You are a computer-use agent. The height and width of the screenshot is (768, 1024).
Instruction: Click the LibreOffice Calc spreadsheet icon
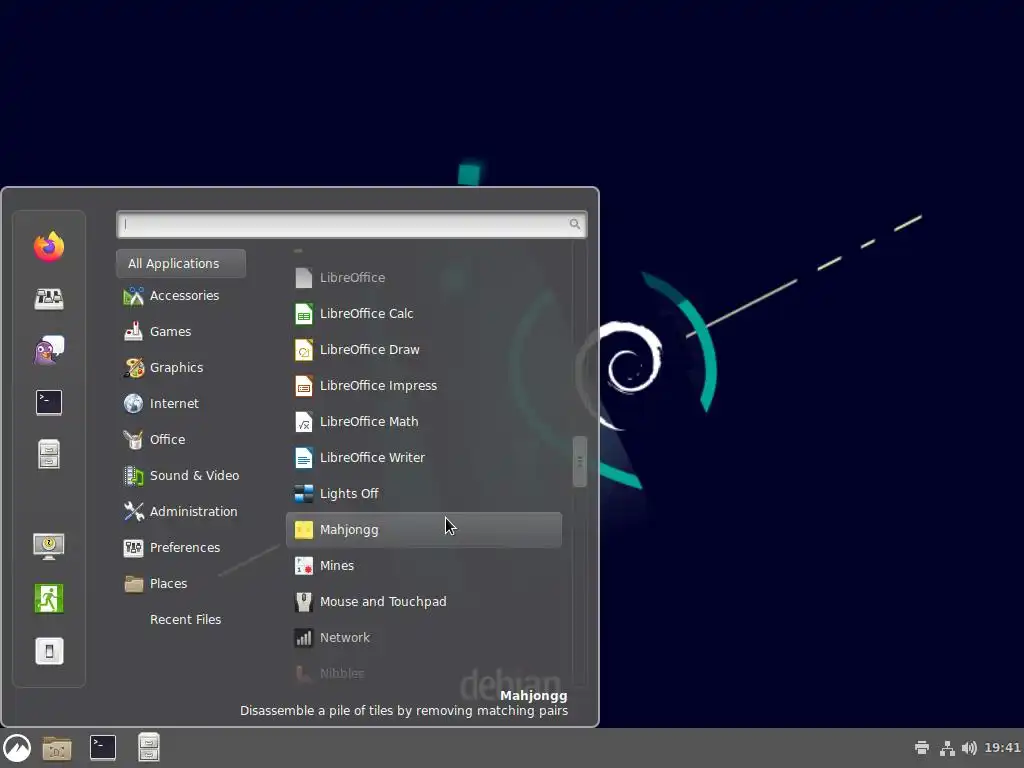[304, 313]
